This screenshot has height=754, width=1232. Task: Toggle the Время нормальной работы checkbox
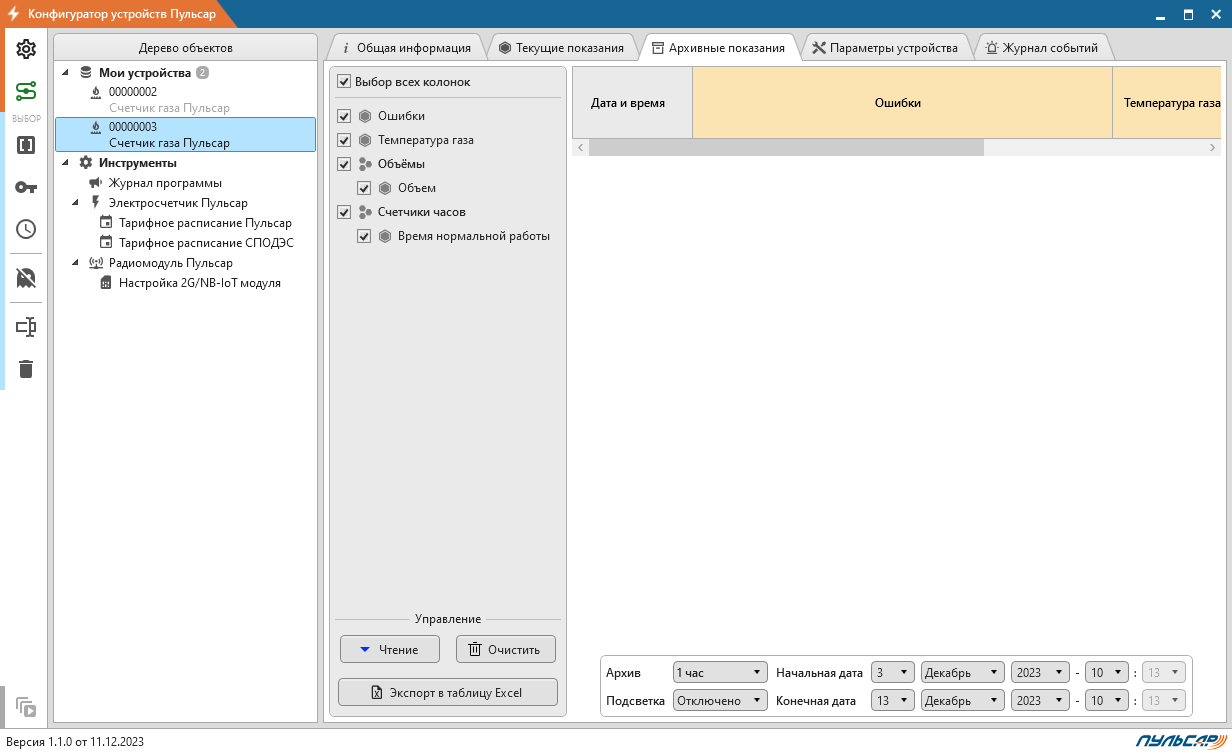(364, 236)
